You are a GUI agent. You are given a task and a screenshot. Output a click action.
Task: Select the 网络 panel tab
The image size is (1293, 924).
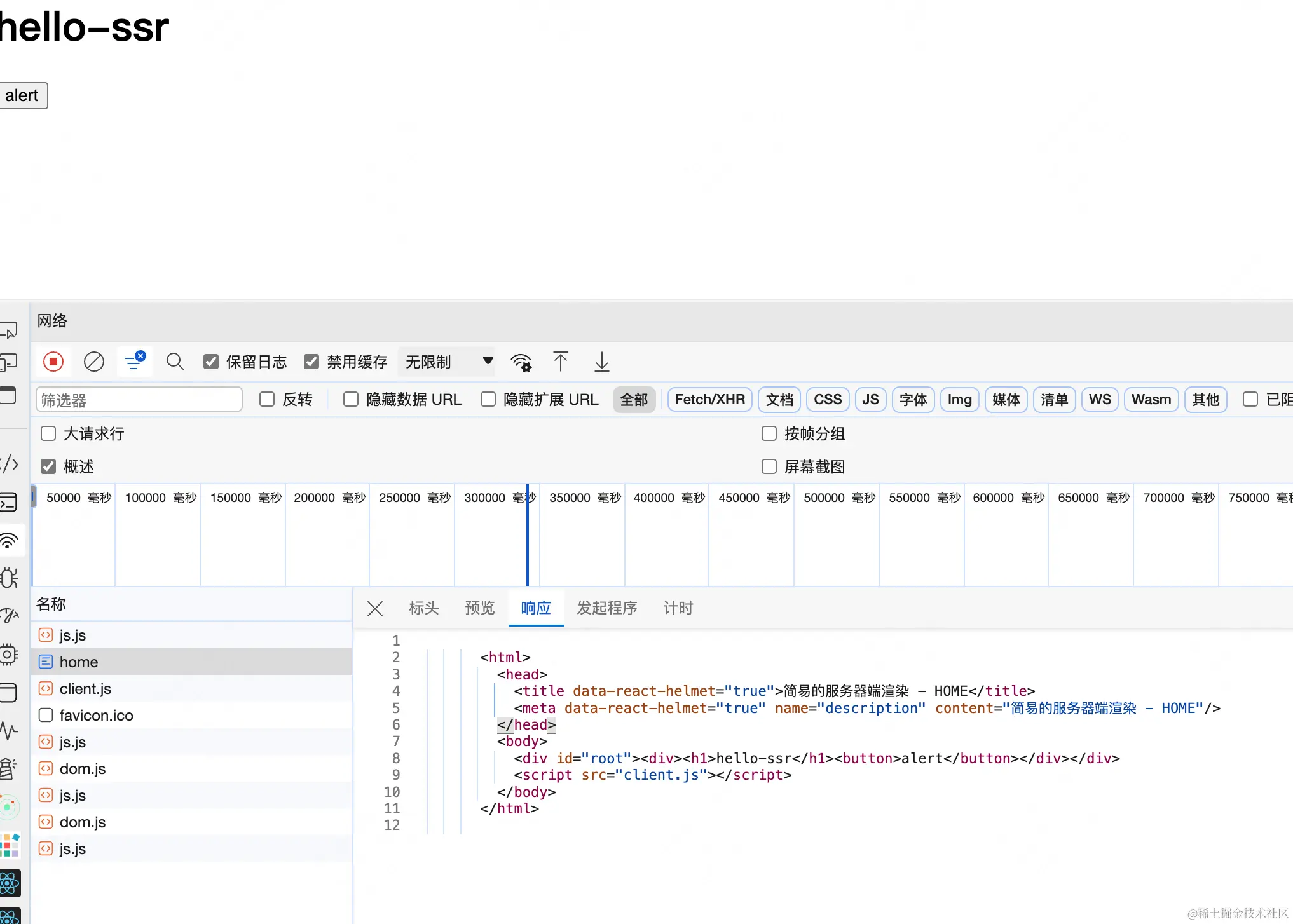click(52, 320)
